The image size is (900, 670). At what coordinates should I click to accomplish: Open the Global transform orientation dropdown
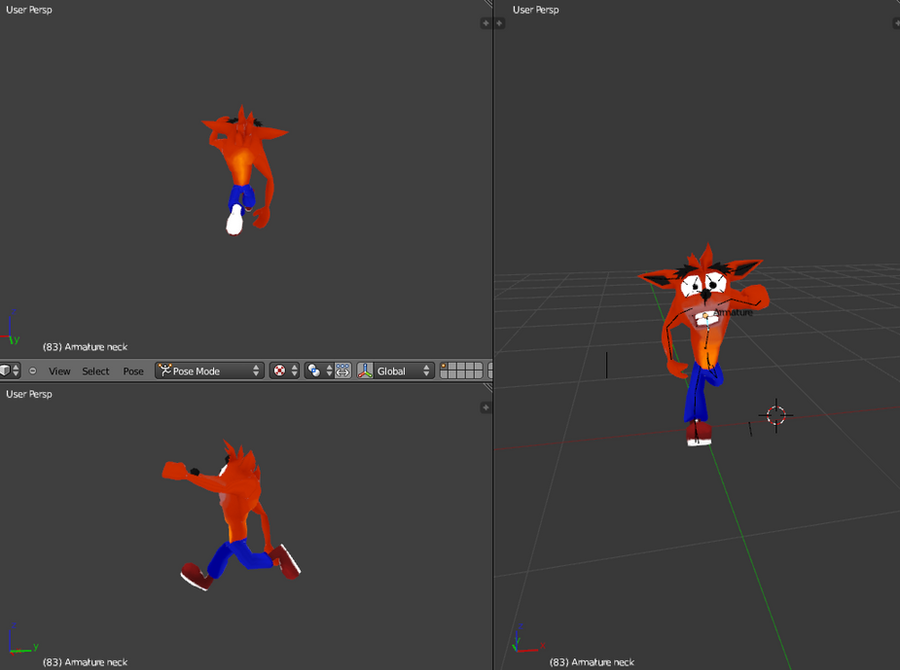tap(403, 371)
